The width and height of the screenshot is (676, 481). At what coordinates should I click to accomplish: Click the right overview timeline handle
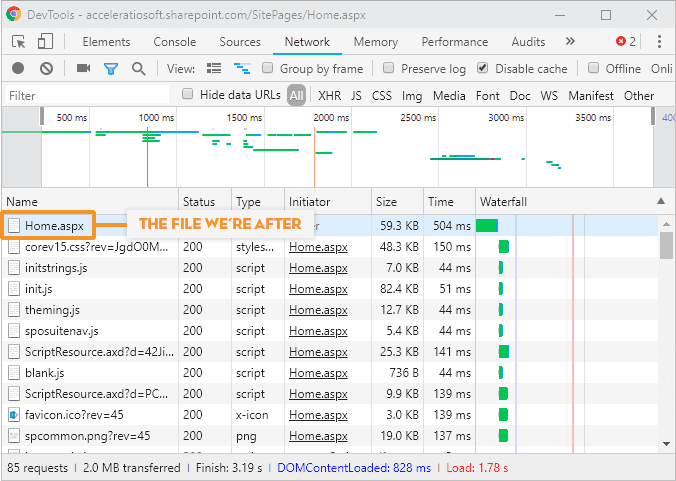click(x=653, y=116)
